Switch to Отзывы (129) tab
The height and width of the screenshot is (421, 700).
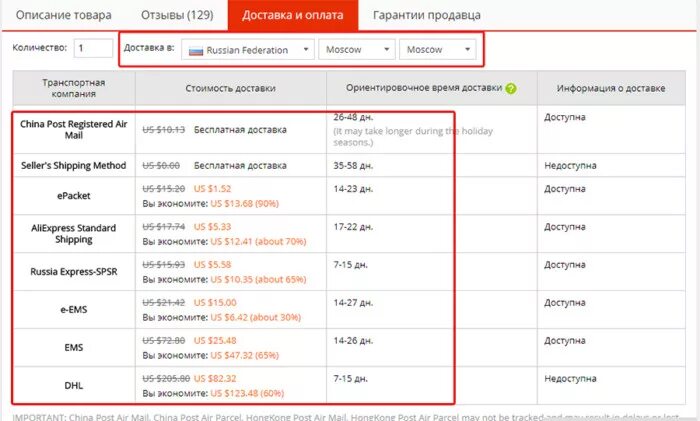[177, 15]
